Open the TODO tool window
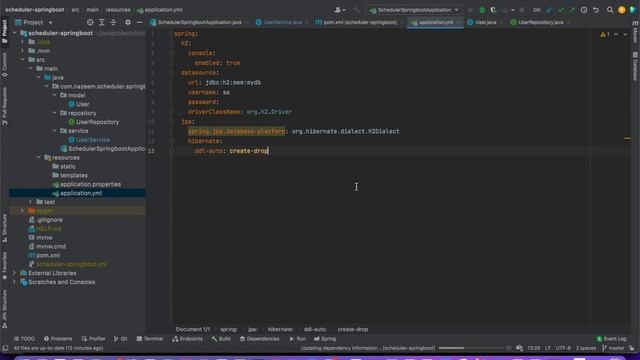Viewport: 640px width, 360px height. tap(24, 339)
